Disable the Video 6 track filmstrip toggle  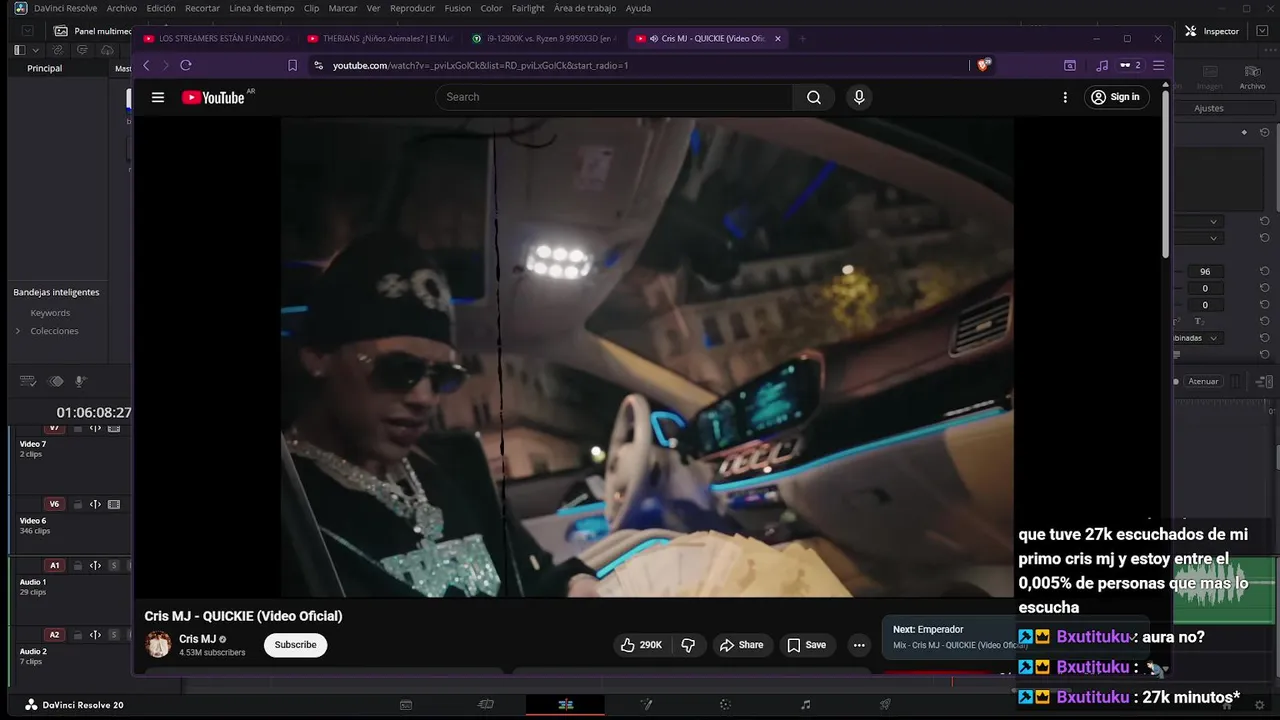(x=114, y=504)
